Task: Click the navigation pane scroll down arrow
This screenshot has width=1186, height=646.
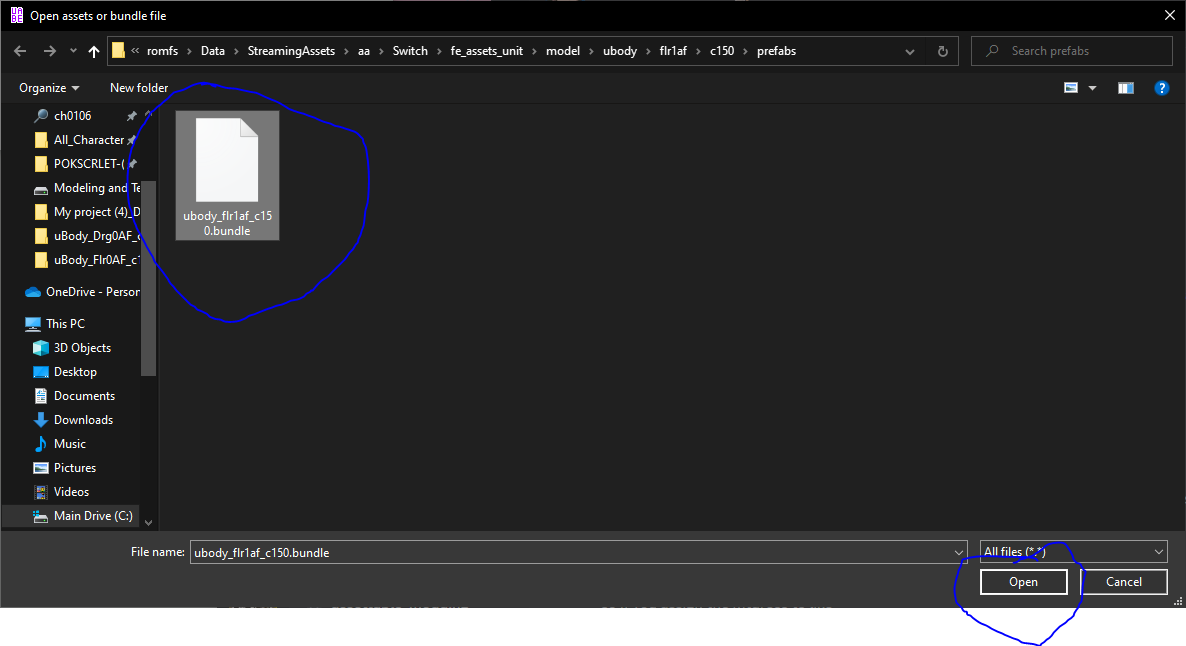Action: point(148,523)
